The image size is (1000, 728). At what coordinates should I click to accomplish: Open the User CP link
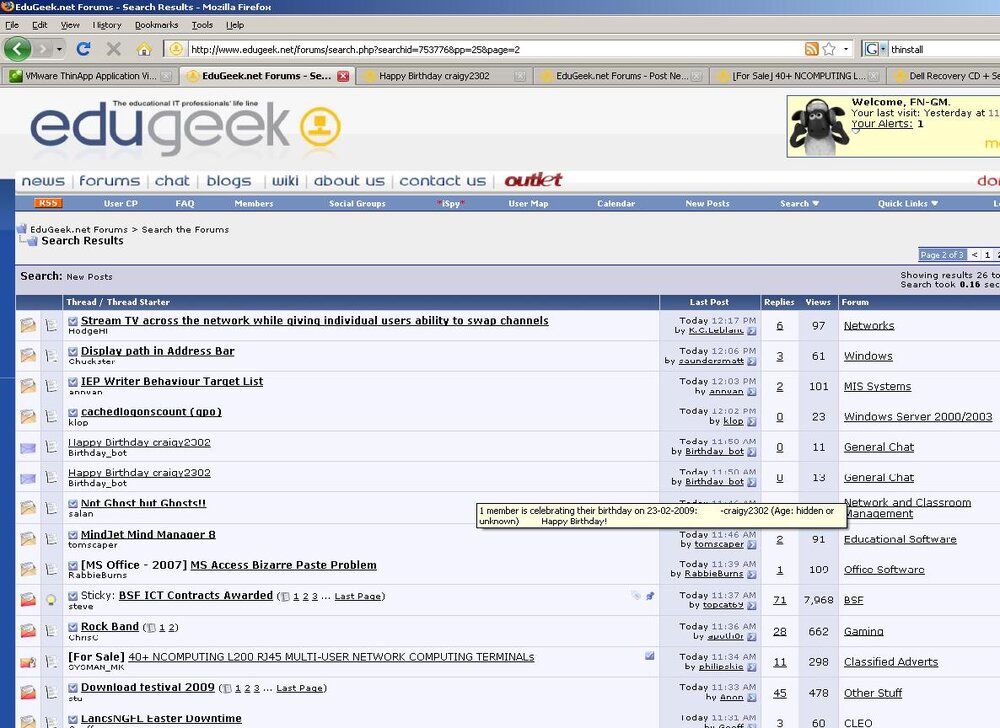[x=121, y=203]
